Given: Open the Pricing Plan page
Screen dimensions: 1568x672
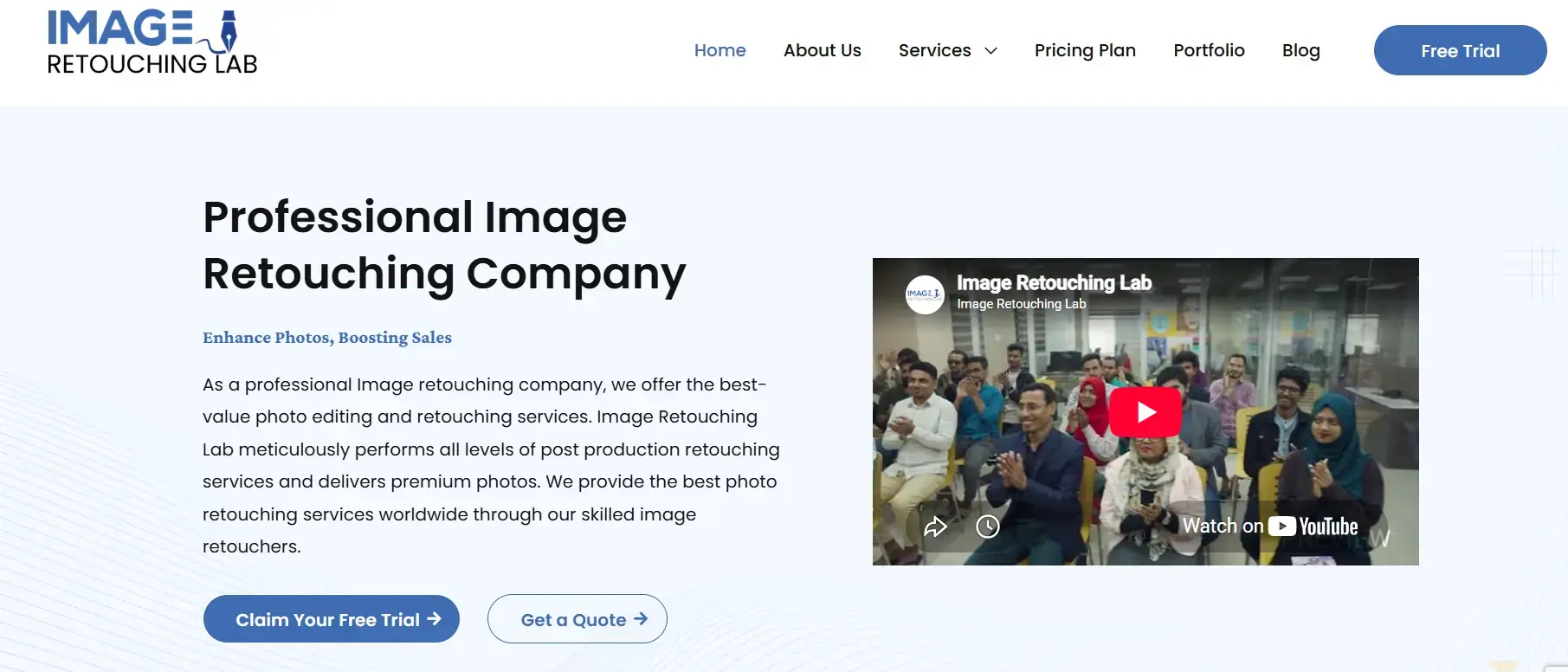Looking at the screenshot, I should (1085, 50).
